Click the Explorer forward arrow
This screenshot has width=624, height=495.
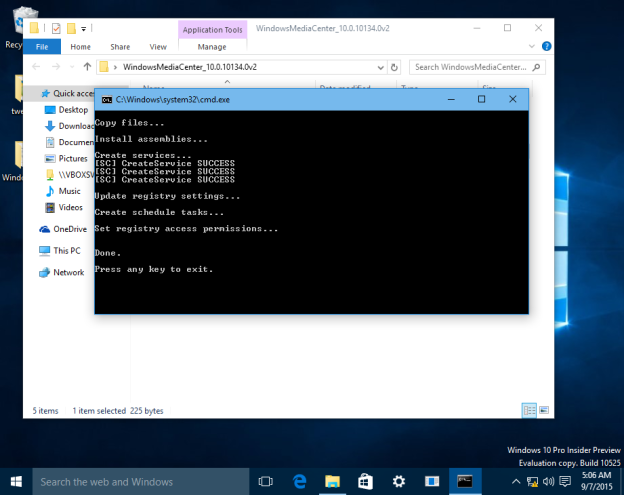click(x=56, y=67)
